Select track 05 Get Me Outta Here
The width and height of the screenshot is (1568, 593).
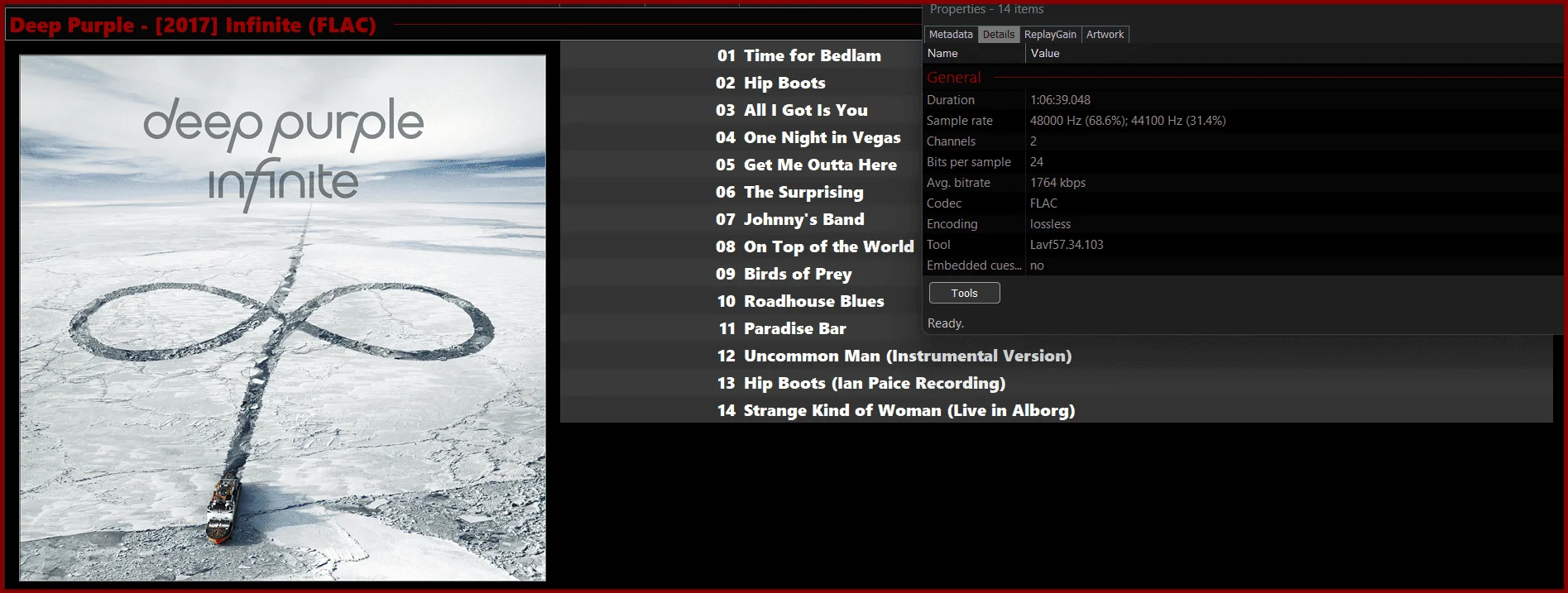coord(806,165)
